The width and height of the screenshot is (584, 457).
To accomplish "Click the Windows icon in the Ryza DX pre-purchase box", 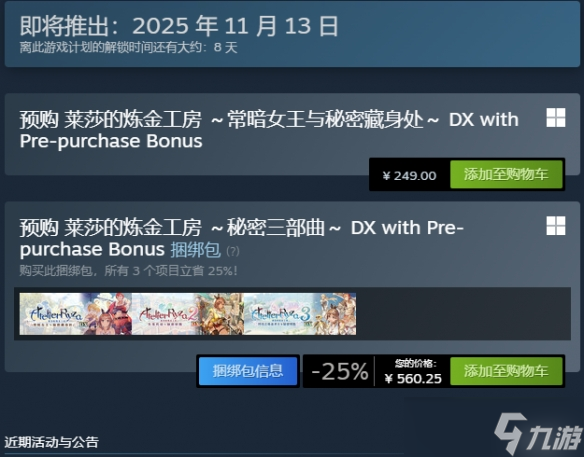I will [x=556, y=118].
